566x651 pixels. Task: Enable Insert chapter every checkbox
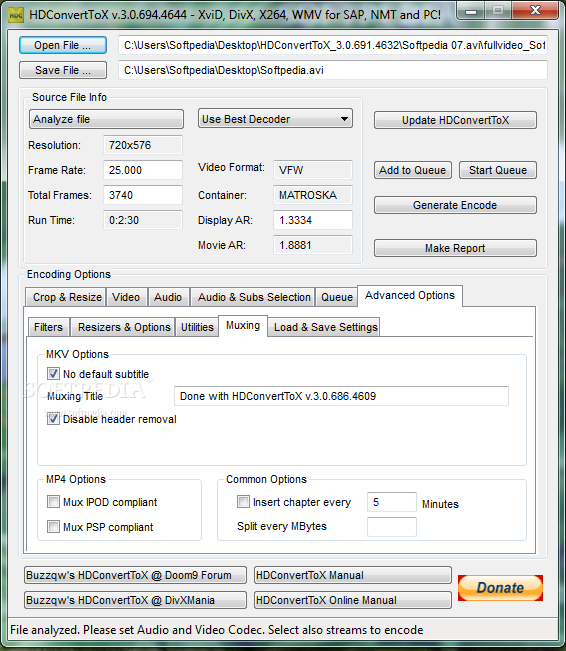(x=243, y=502)
